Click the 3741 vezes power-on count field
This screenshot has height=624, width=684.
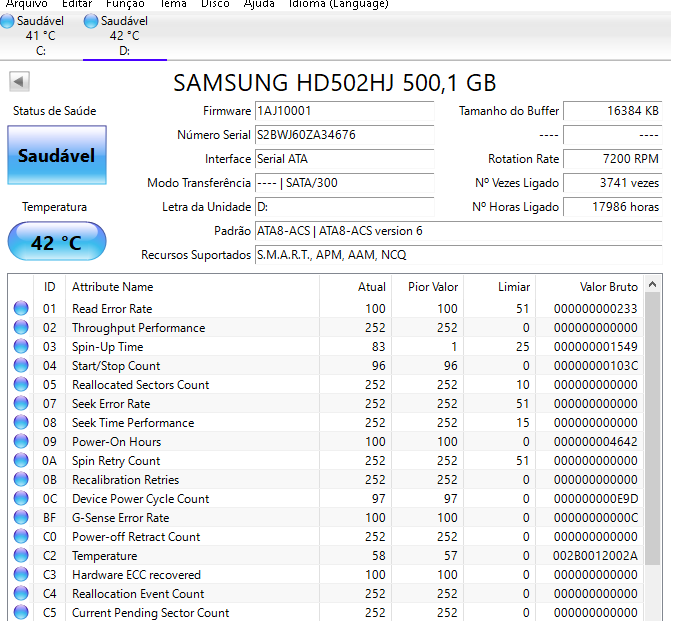coord(613,183)
